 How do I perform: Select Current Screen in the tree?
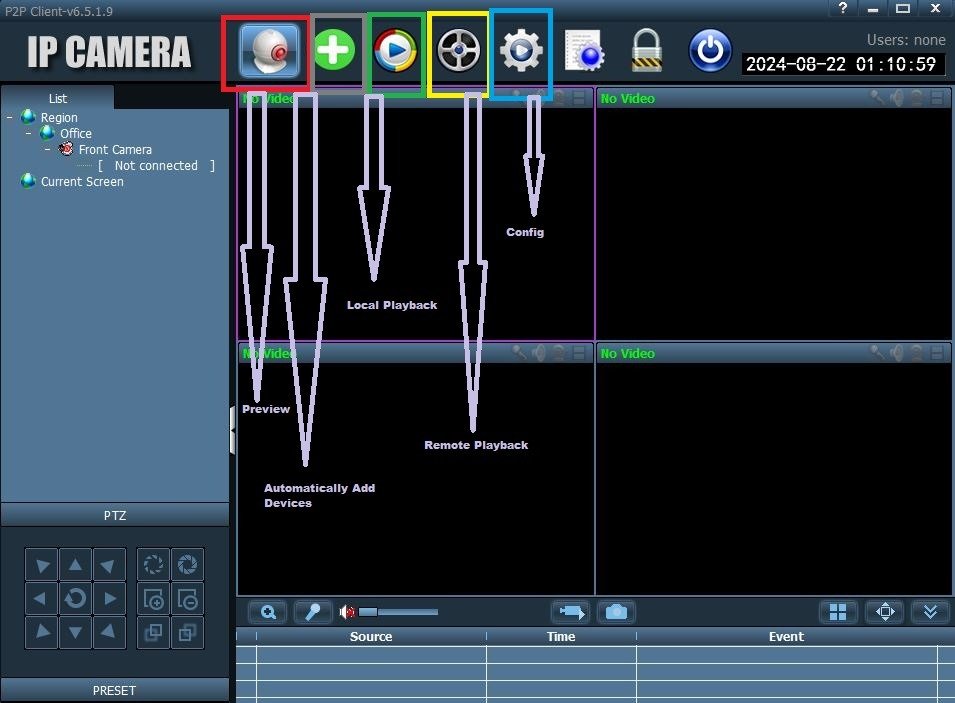(x=82, y=182)
